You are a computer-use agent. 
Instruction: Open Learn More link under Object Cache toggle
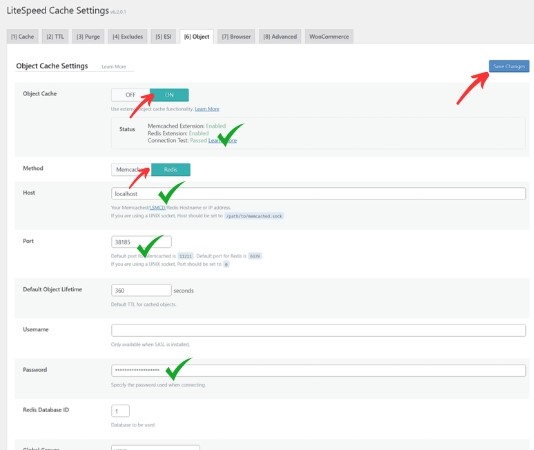207,109
